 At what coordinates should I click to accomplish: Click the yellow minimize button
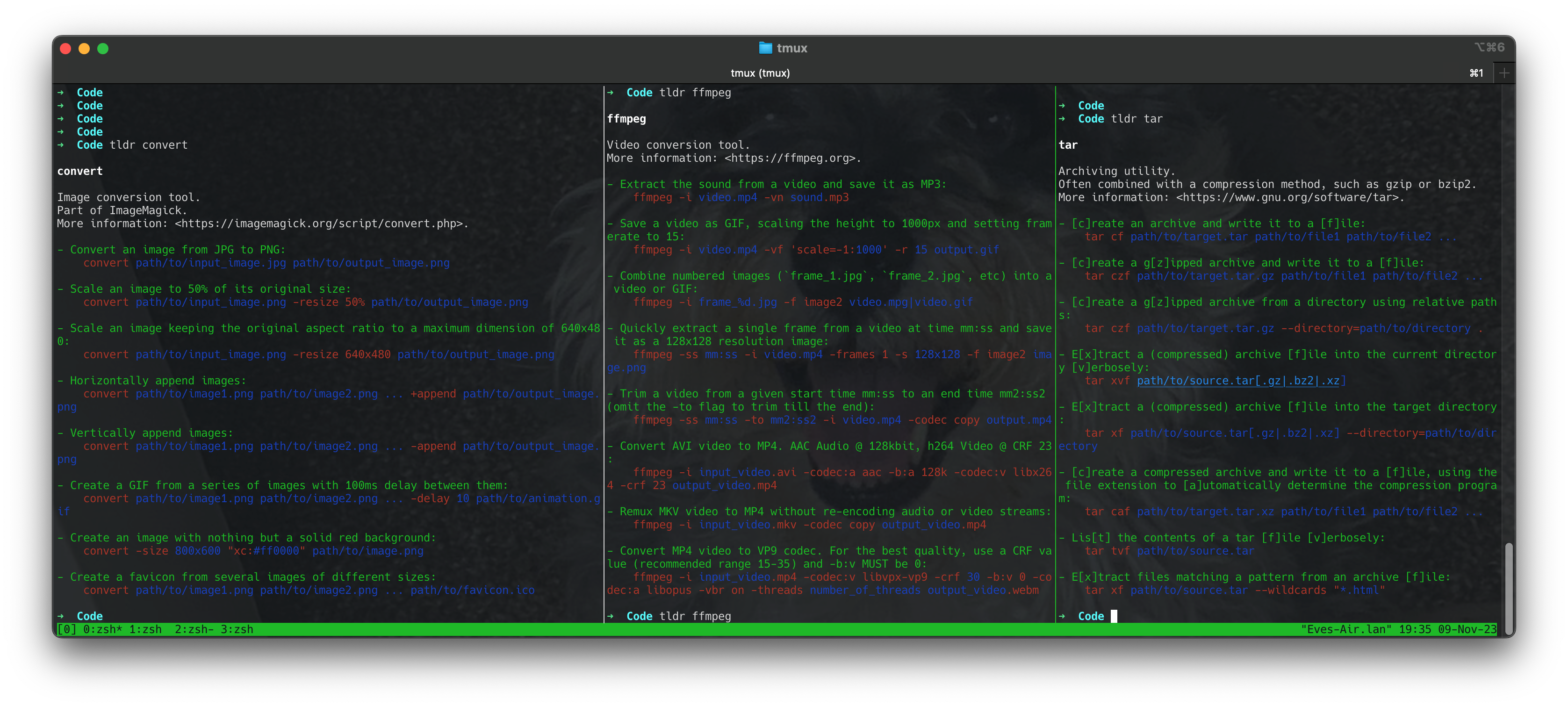(x=84, y=49)
